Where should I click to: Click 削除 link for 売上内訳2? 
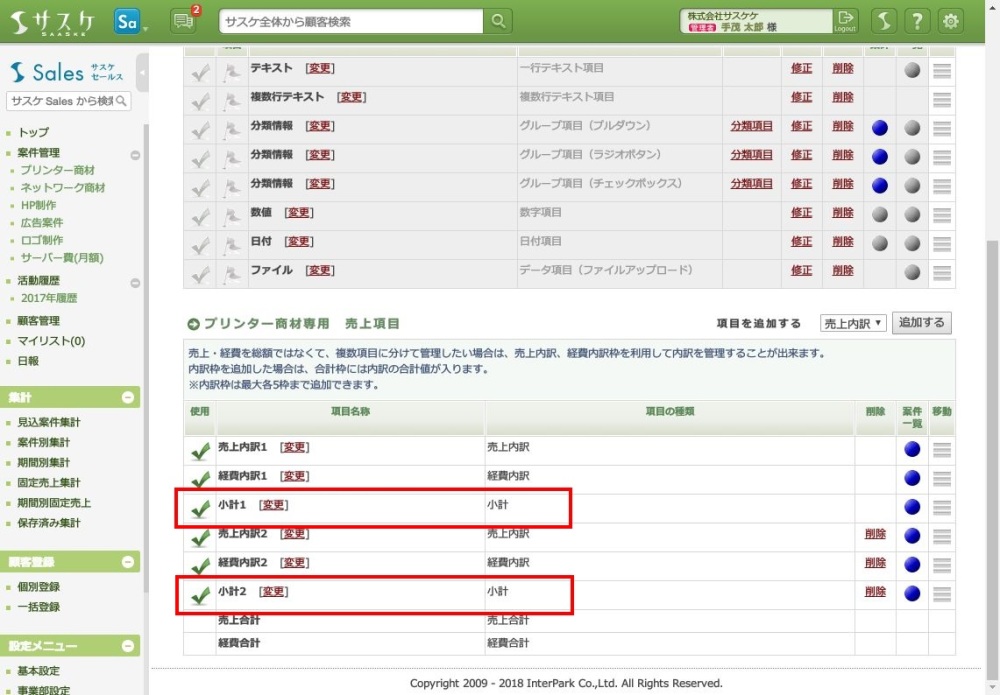pyautogui.click(x=875, y=534)
